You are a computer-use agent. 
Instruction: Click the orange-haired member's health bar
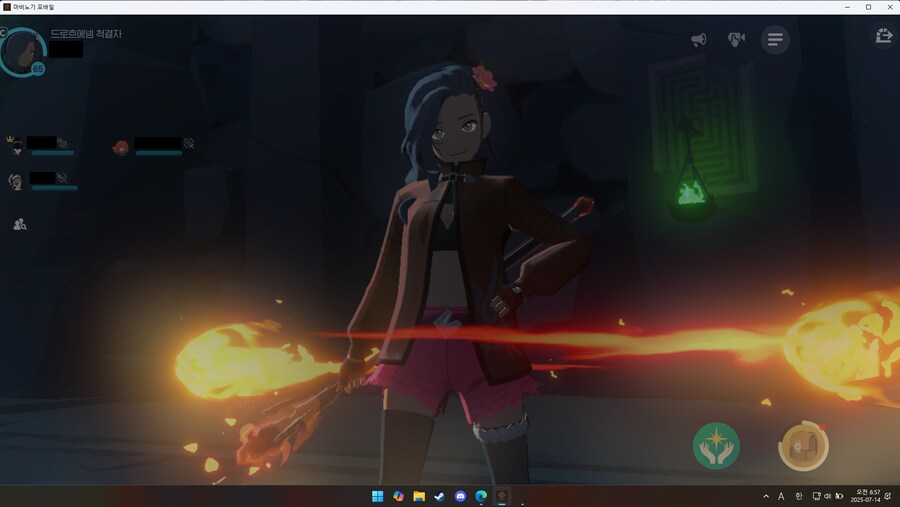(158, 153)
